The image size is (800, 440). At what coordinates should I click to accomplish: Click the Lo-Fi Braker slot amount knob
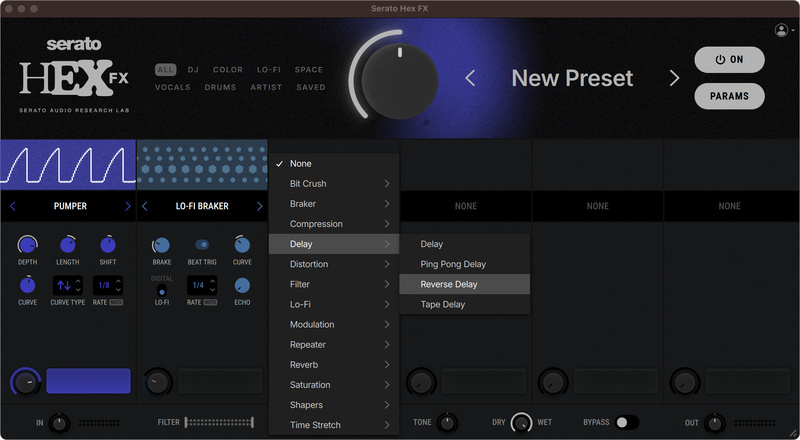[x=158, y=381]
